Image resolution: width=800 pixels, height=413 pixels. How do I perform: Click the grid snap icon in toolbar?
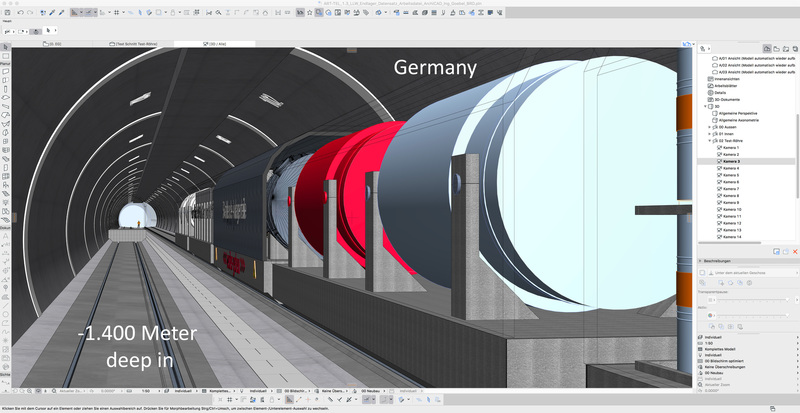click(x=117, y=13)
